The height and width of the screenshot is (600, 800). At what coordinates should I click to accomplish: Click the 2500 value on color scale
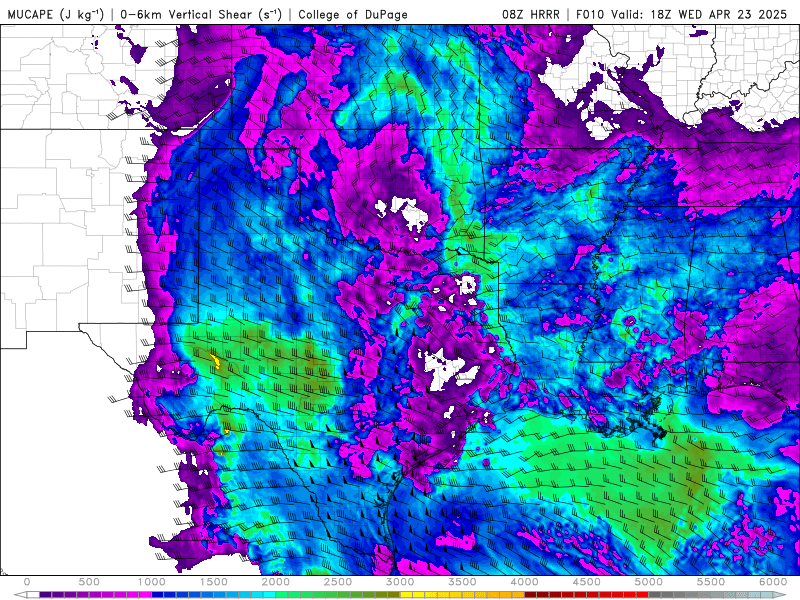(338, 582)
